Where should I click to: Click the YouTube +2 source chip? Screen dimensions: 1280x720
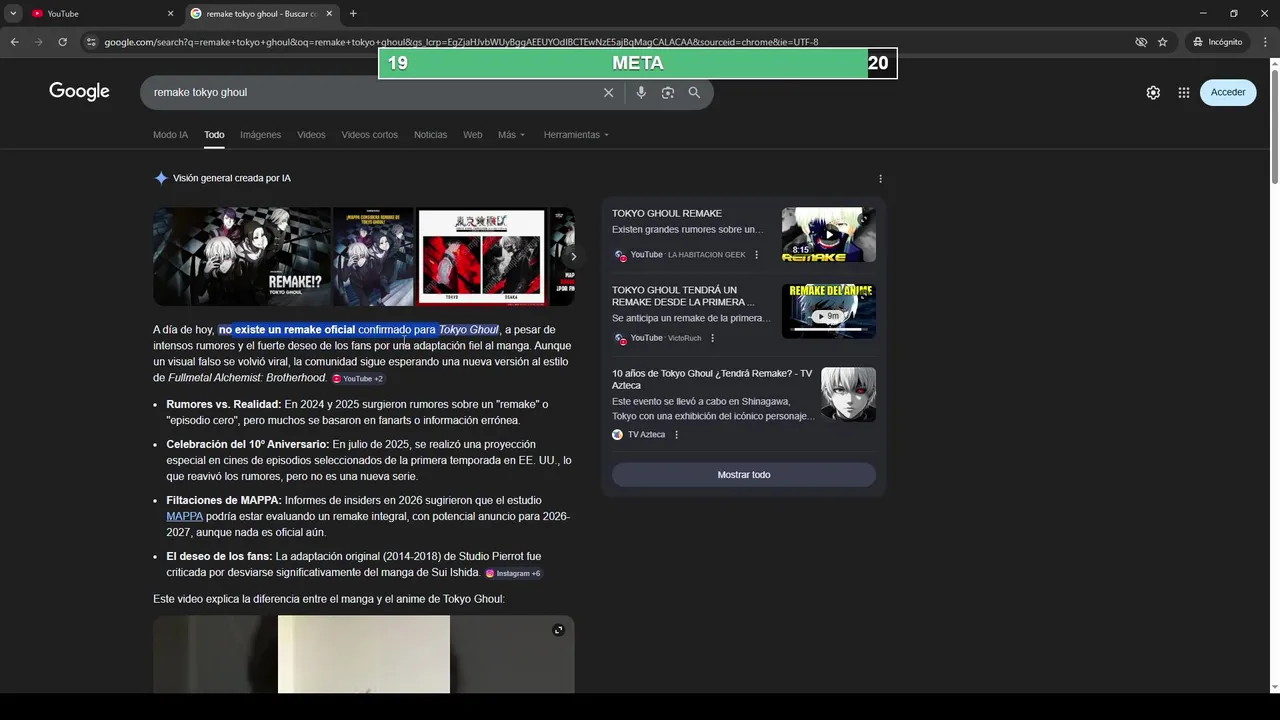(x=357, y=379)
